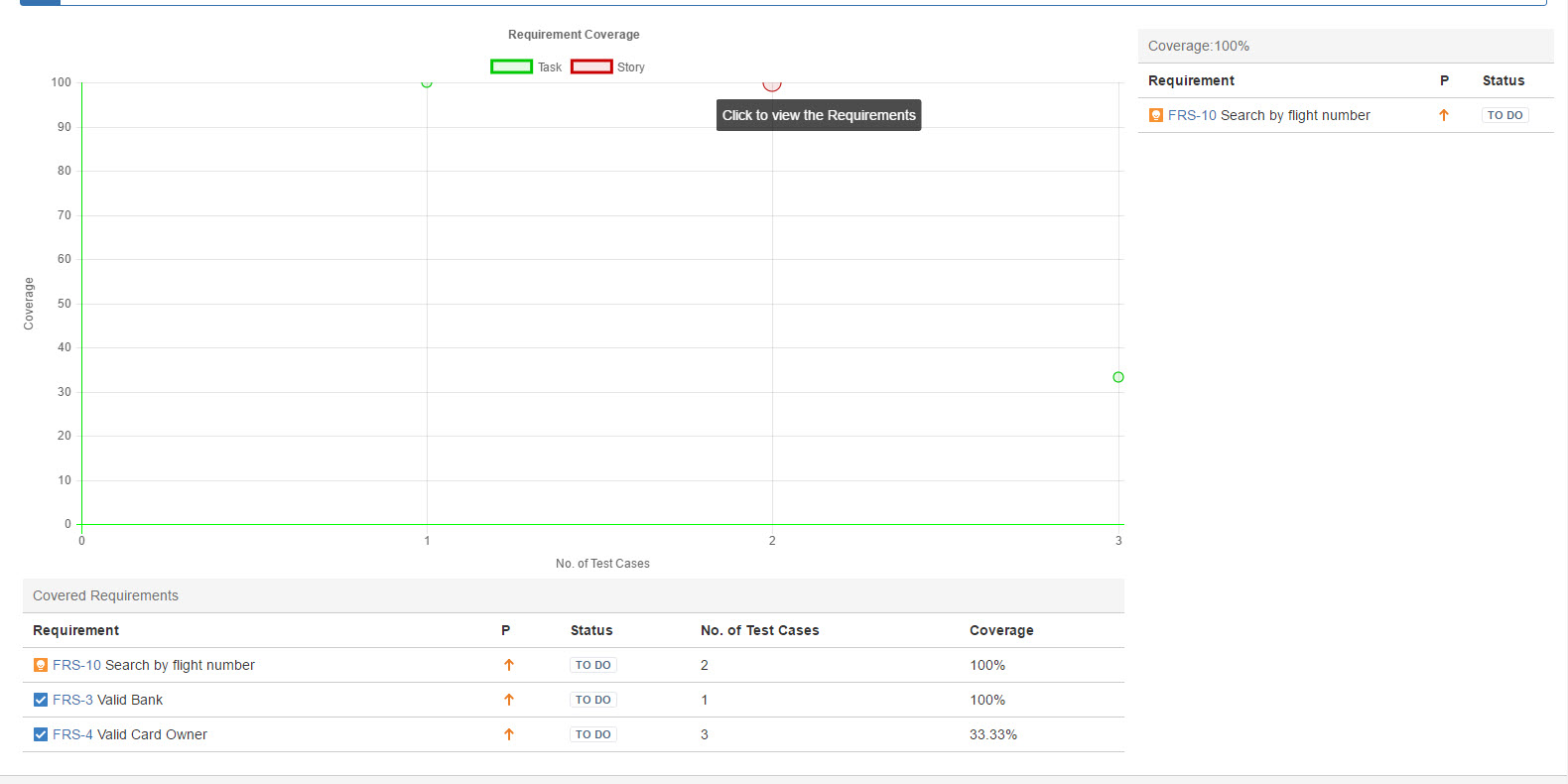This screenshot has height=784, width=1568.
Task: Click the green data point at 3 test cases
Action: (1118, 377)
